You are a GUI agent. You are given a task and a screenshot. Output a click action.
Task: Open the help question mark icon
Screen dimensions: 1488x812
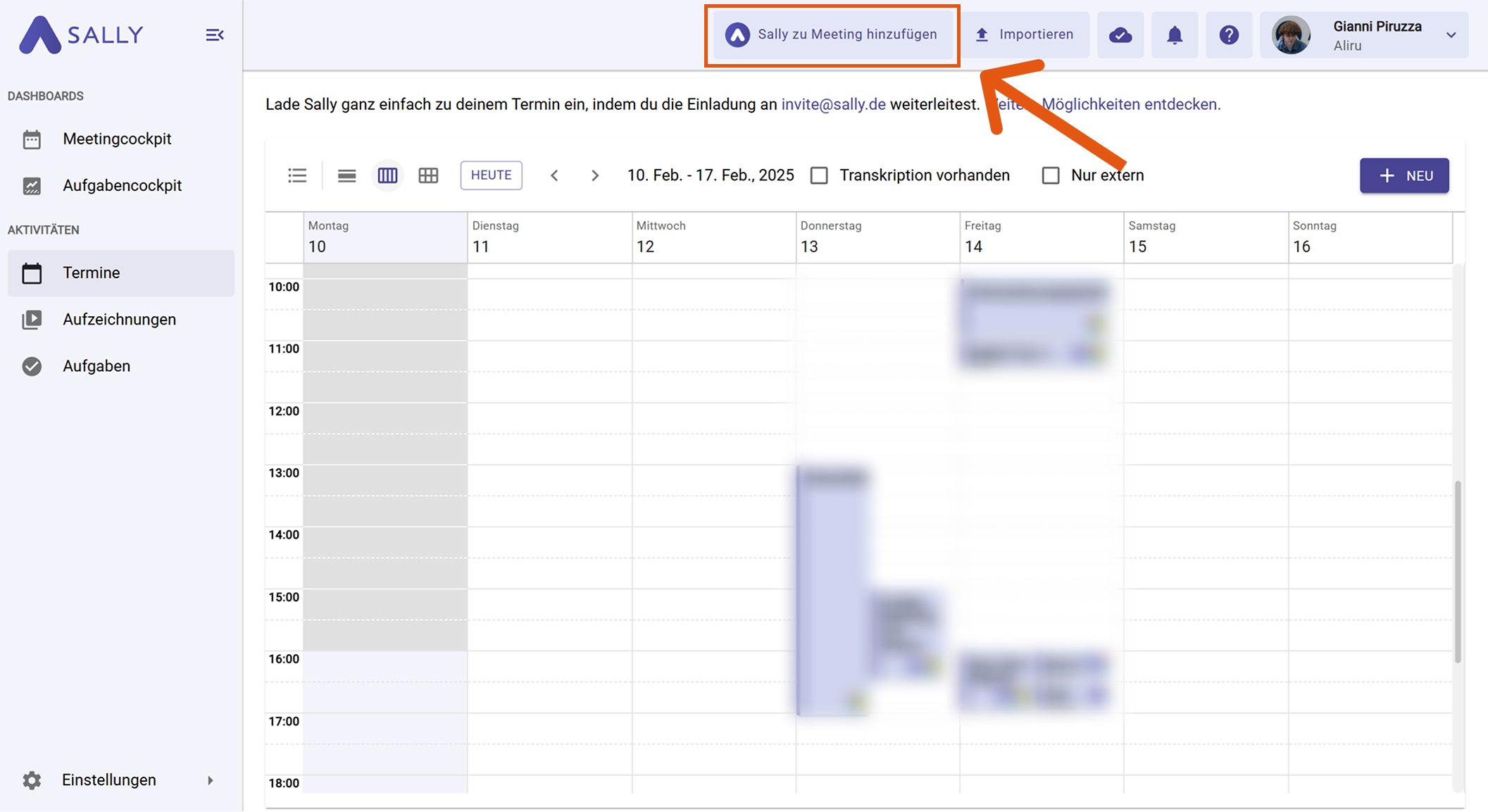point(1229,35)
